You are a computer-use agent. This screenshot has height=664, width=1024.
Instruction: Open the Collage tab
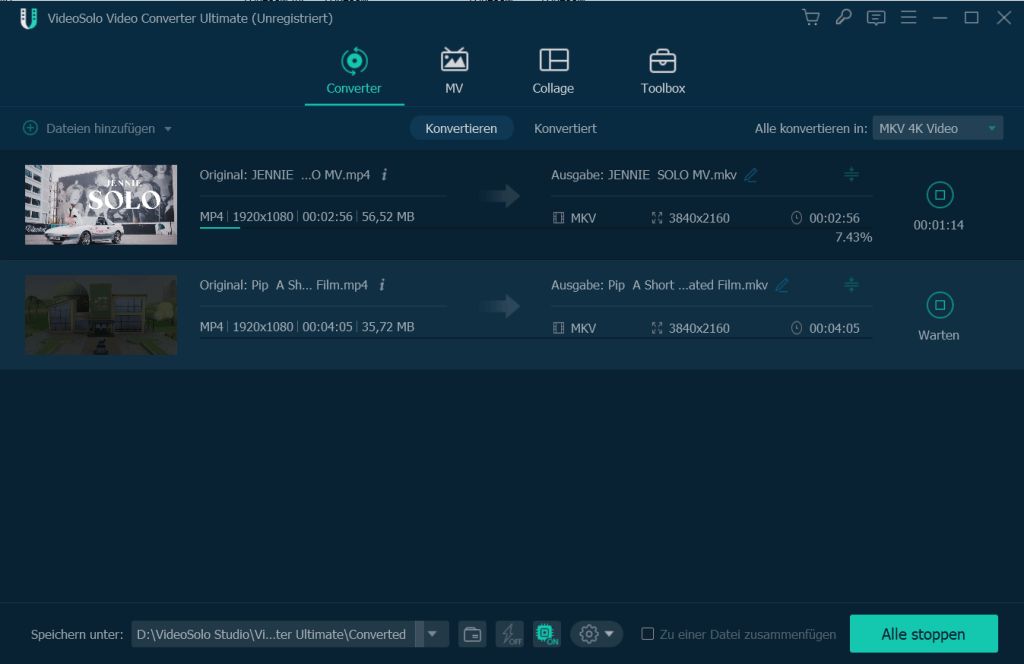coord(553,71)
